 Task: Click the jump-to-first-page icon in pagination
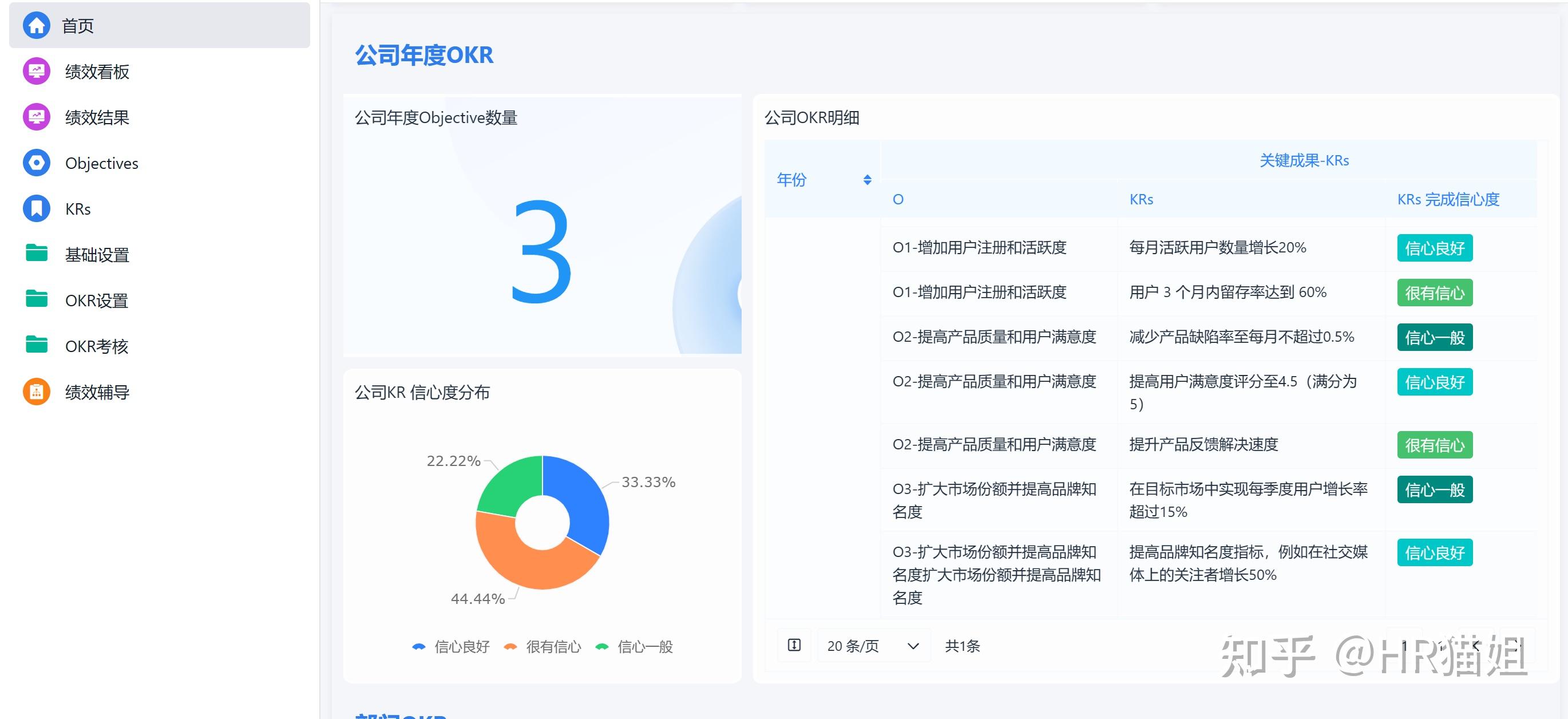[794, 645]
